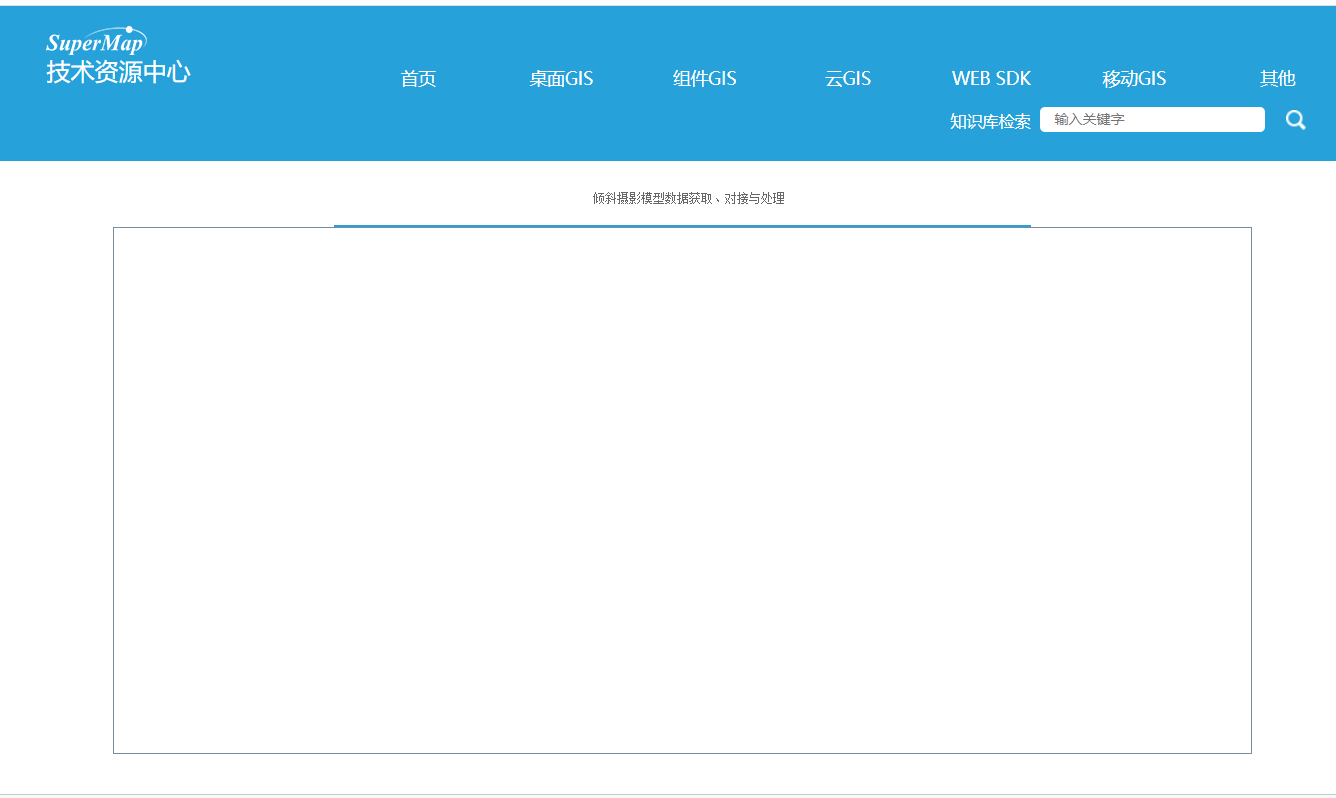
Task: Open the SuperMap 技术资源中心 logo
Action: [118, 56]
